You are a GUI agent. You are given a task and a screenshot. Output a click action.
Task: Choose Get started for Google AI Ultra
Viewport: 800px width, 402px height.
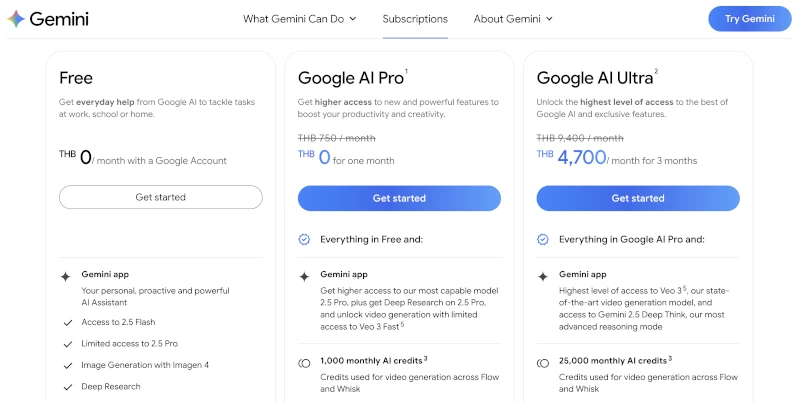coord(638,198)
